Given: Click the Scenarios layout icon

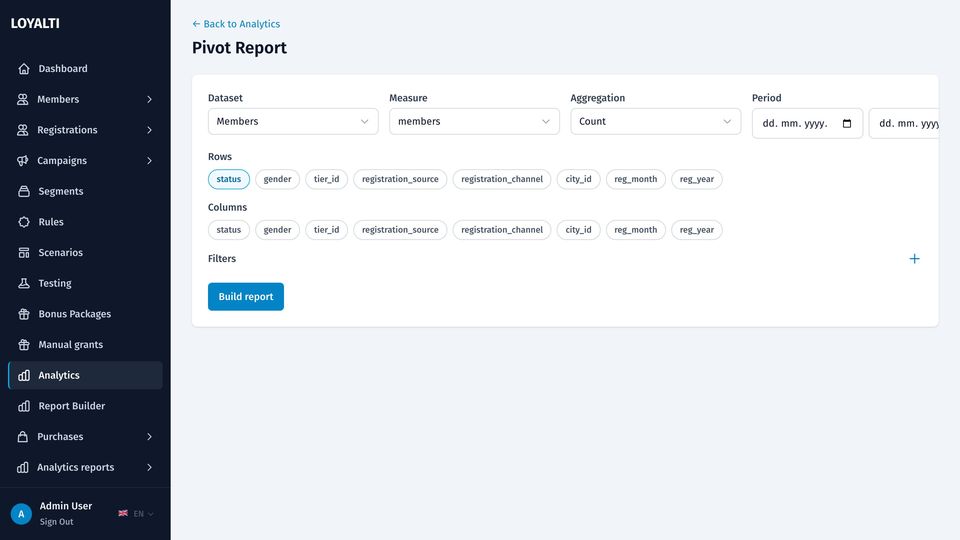Looking at the screenshot, I should (x=24, y=252).
